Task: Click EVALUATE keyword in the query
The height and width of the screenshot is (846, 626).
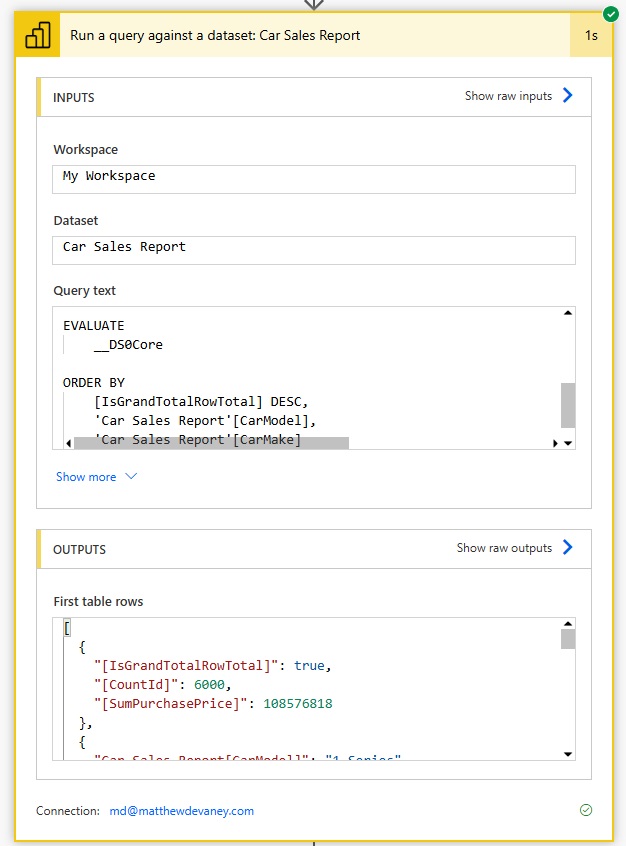Action: [x=93, y=326]
